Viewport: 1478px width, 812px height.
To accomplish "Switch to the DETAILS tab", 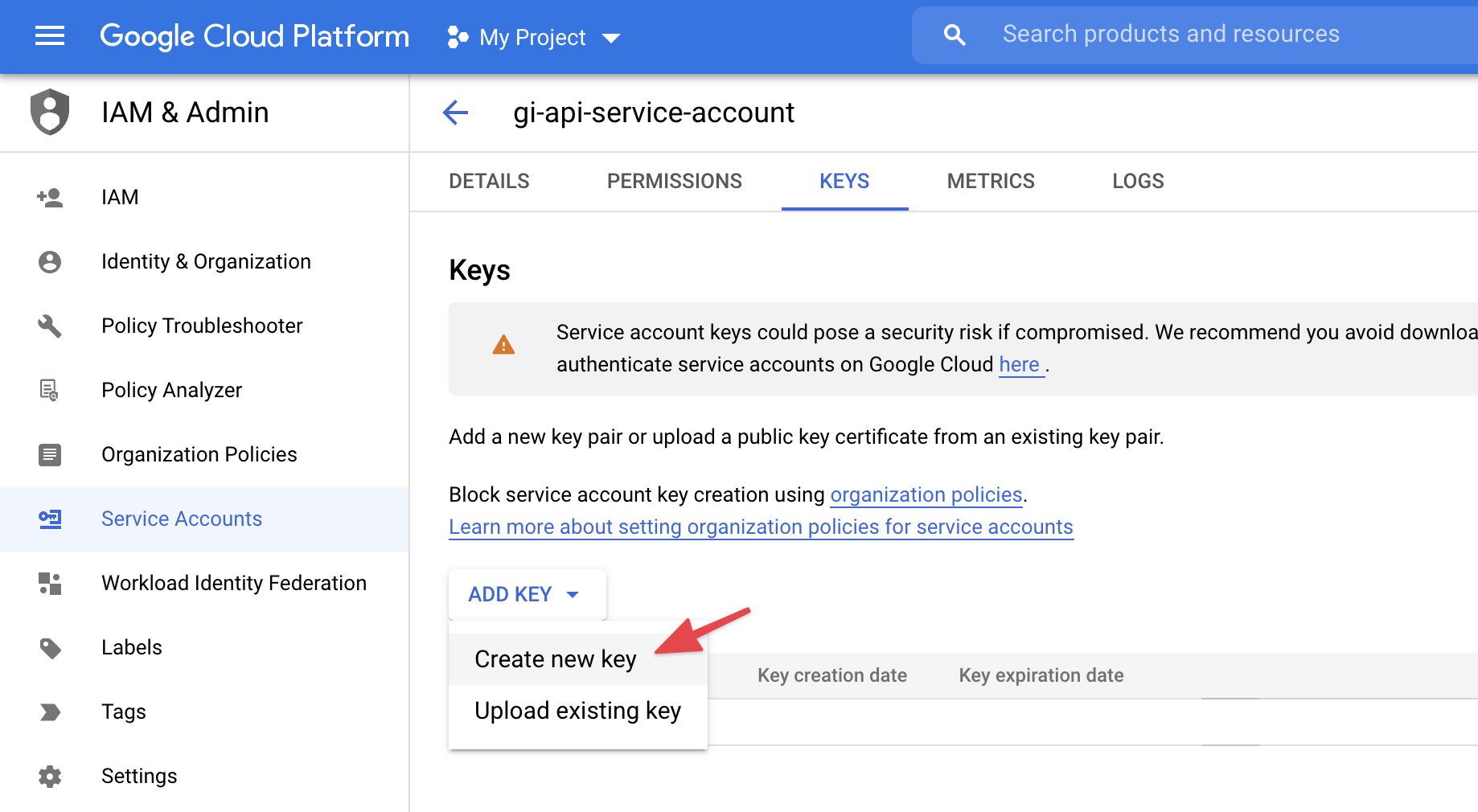I will (489, 181).
